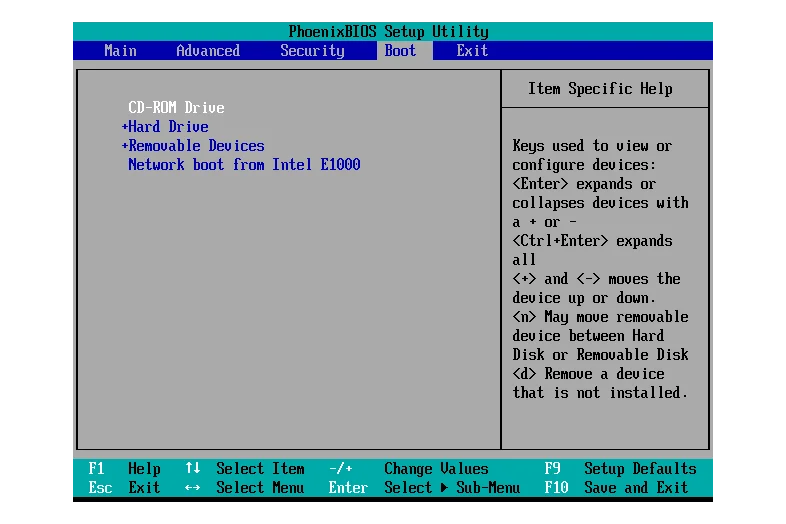Click the '<Enter> expands or' help line
The width and height of the screenshot is (786, 524).
coord(584,184)
